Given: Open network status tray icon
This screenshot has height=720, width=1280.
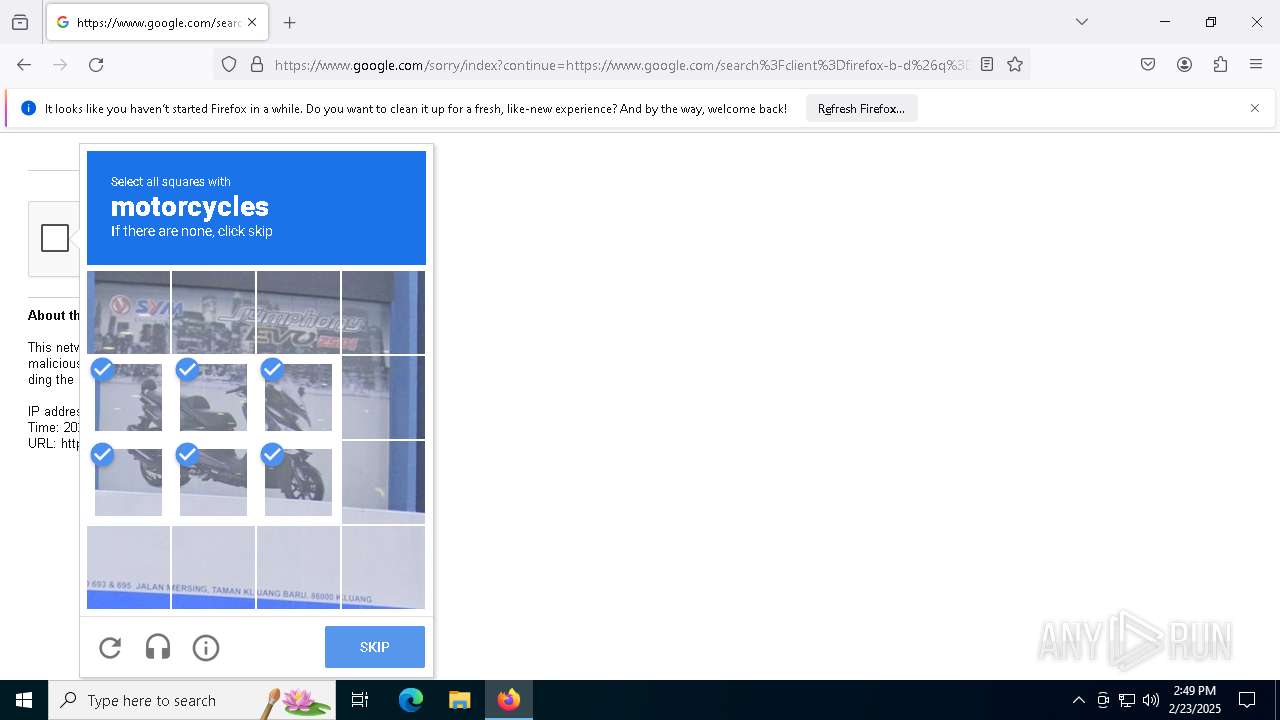Looking at the screenshot, I should click(1127, 700).
